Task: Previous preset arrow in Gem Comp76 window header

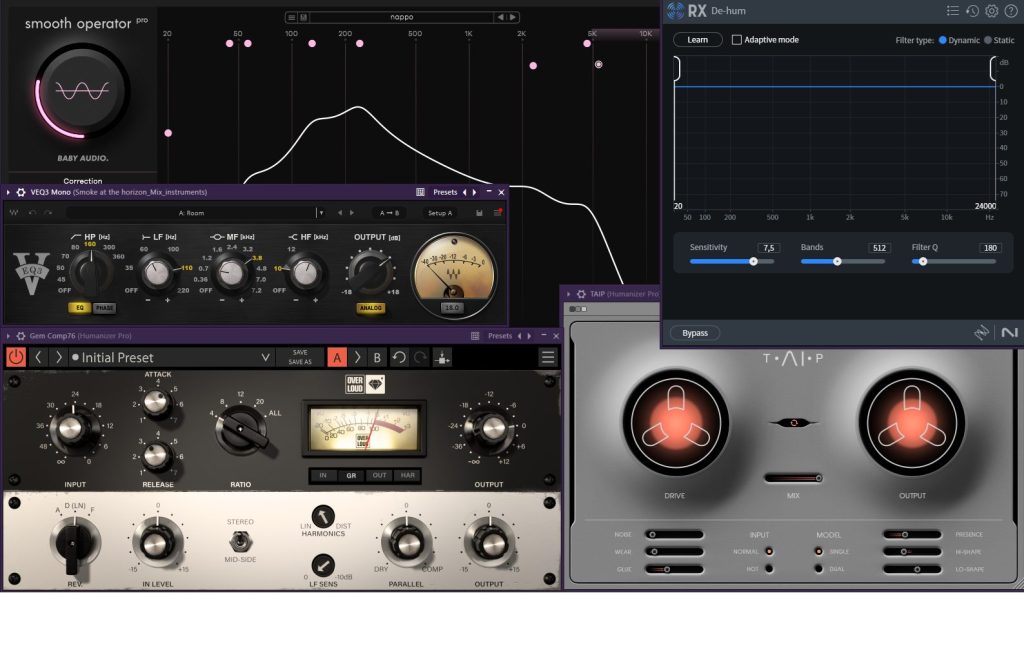Action: pos(520,336)
